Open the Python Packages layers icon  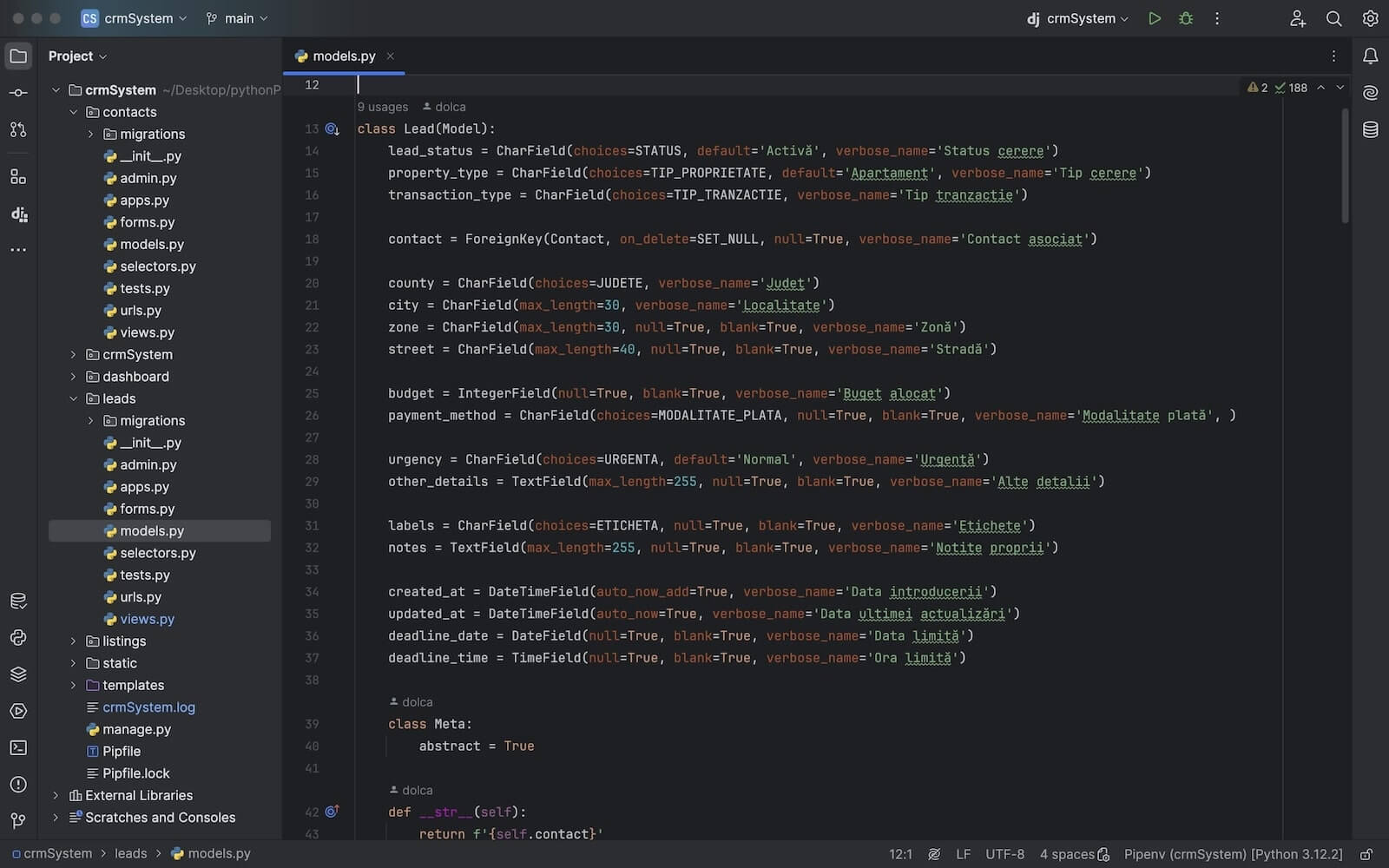18,674
